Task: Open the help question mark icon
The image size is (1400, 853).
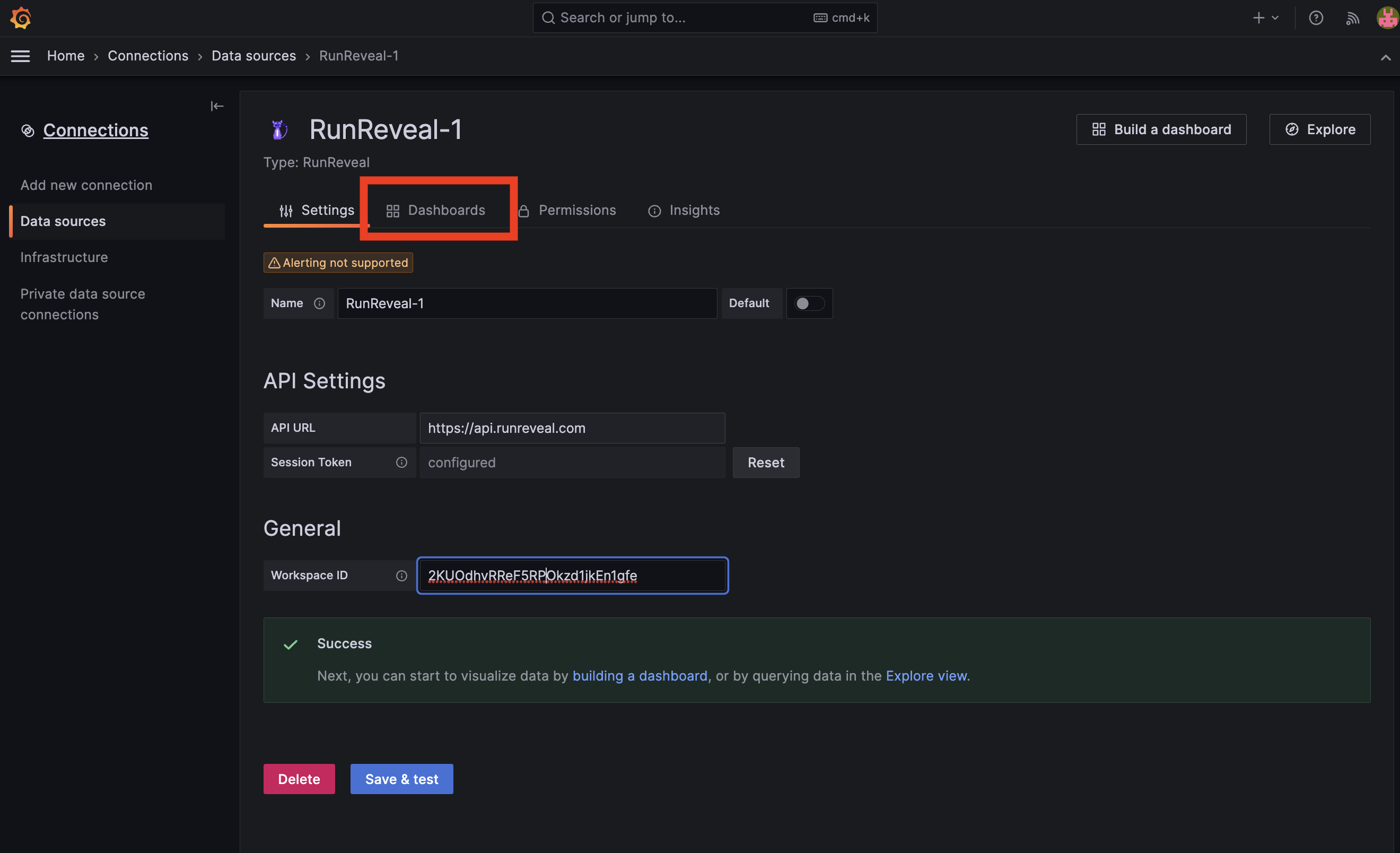Action: click(x=1316, y=18)
